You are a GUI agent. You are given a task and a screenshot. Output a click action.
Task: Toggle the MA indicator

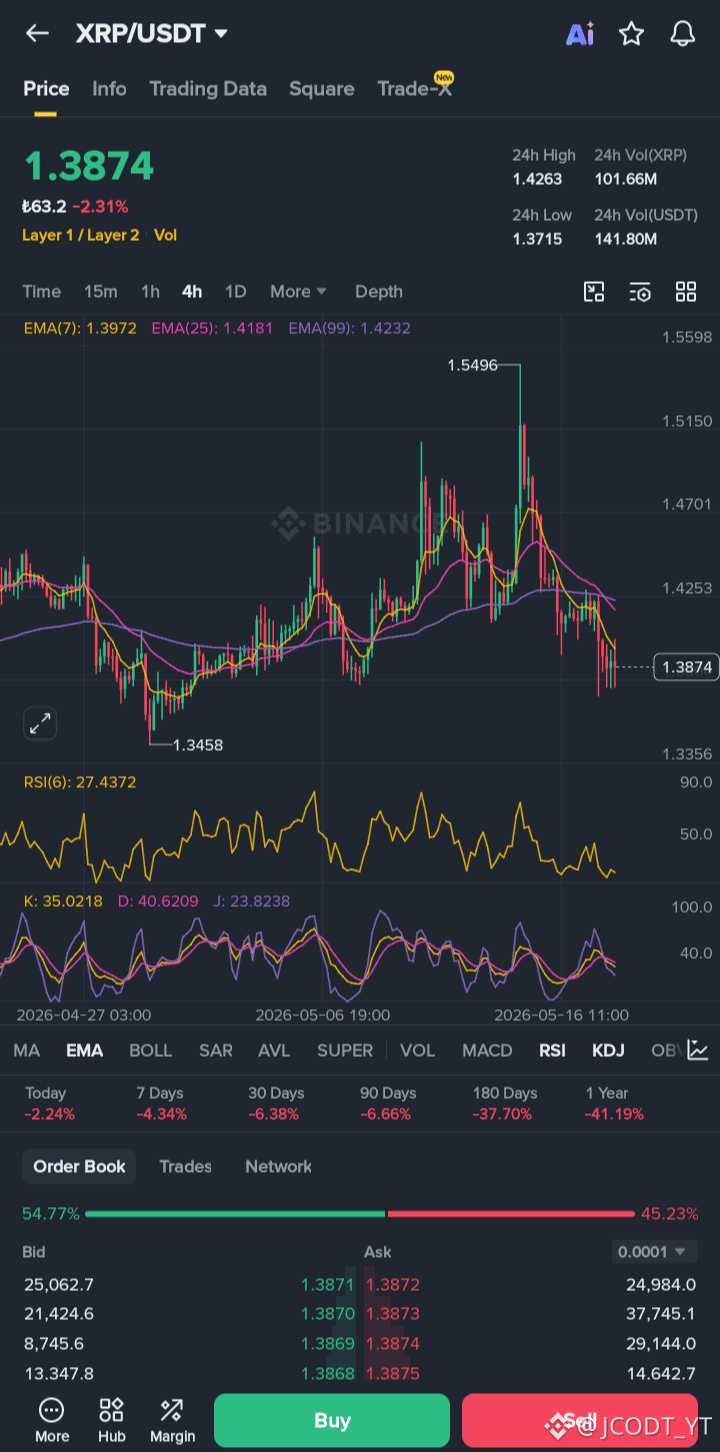point(27,1050)
